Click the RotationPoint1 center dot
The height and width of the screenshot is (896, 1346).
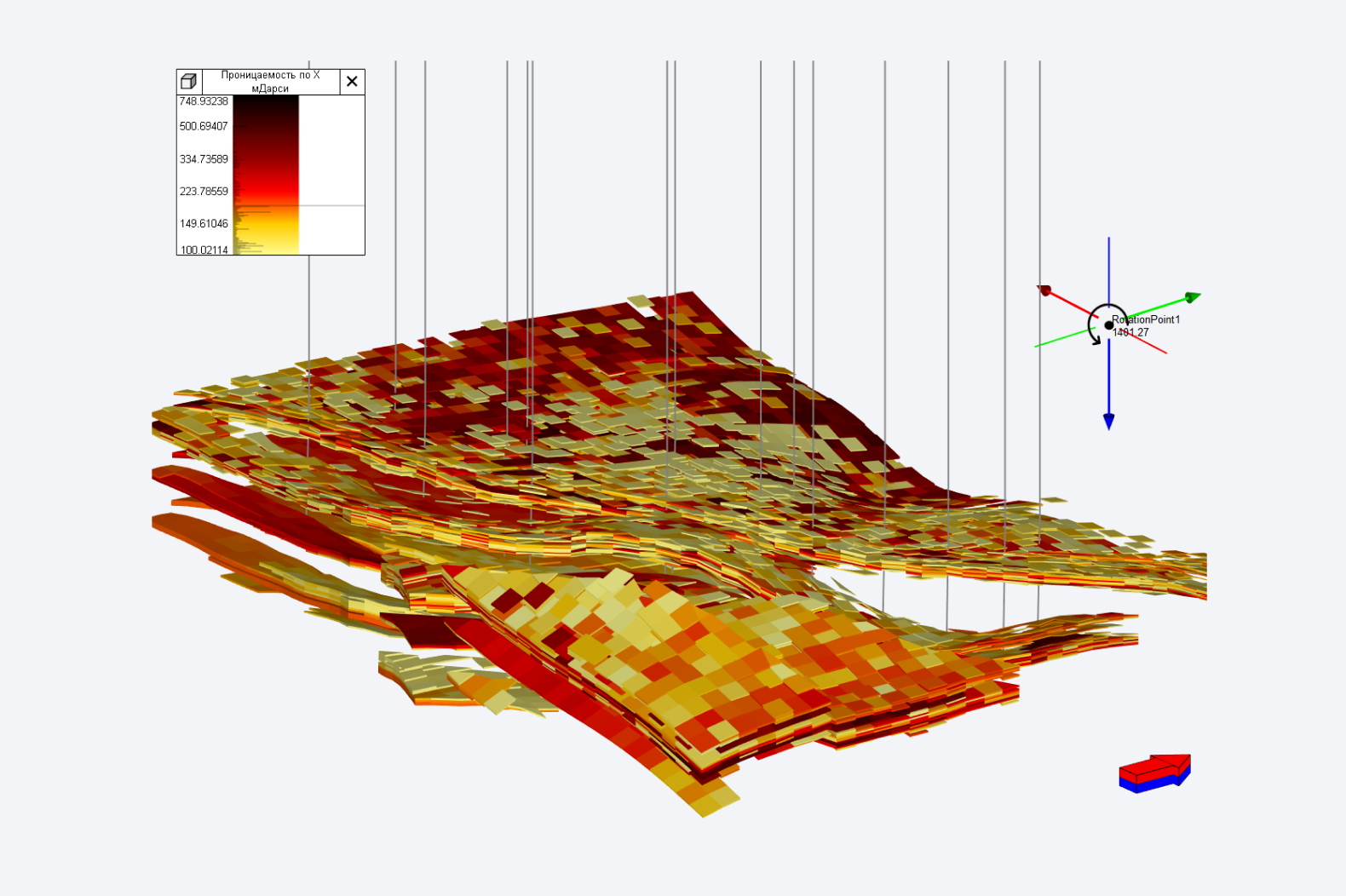pos(1108,325)
